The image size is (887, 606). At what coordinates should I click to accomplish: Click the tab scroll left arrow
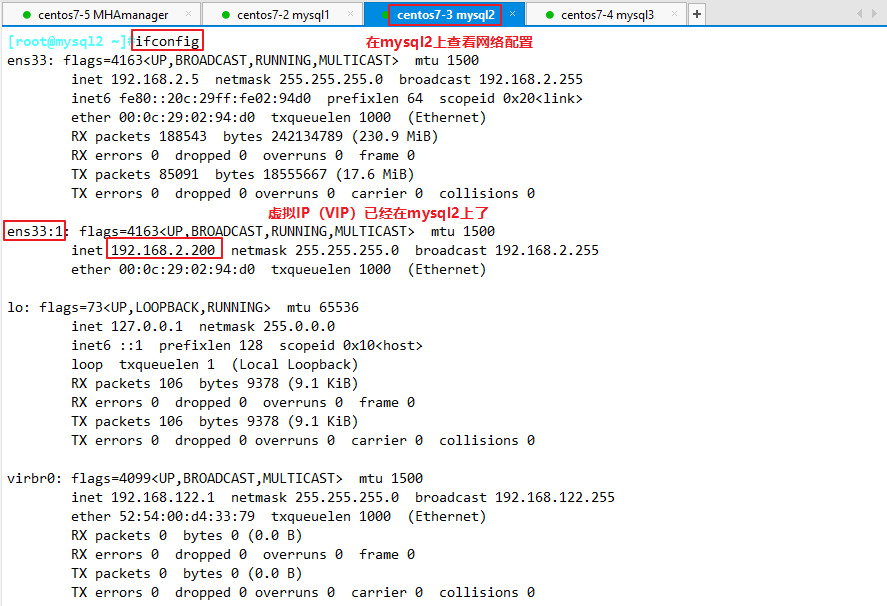click(860, 14)
